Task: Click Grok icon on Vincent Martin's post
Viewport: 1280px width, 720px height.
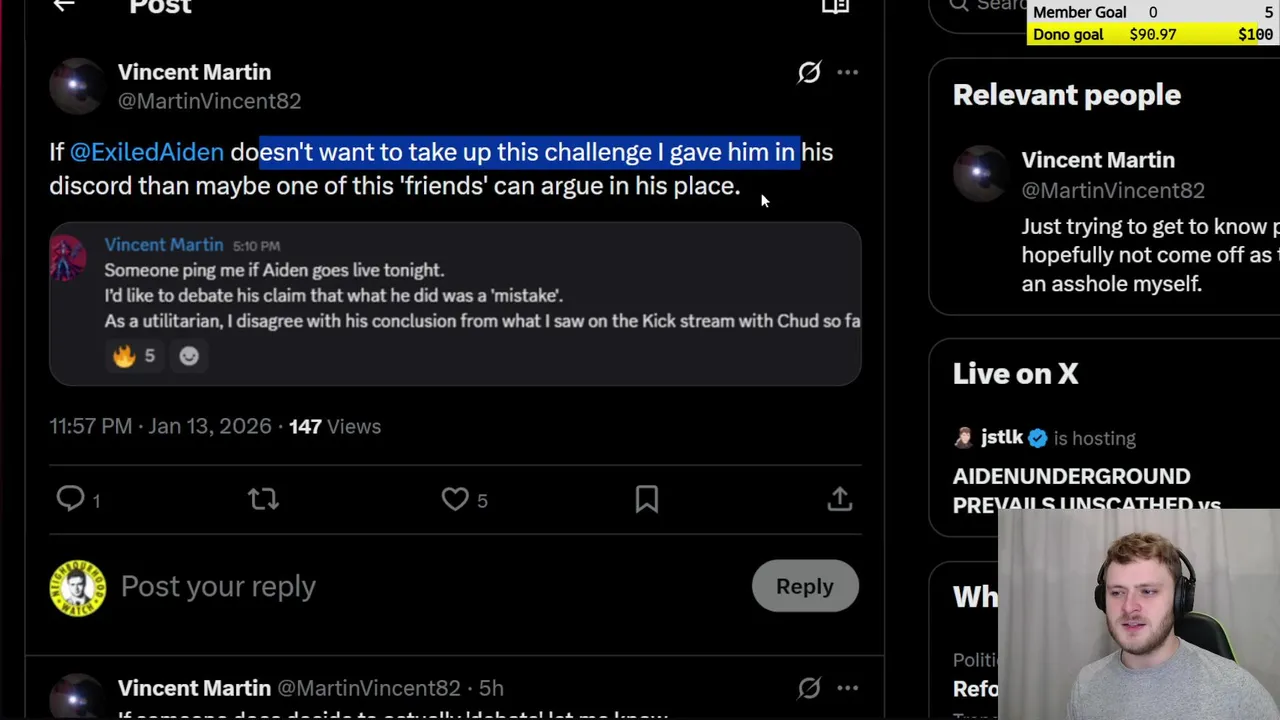Action: 809,72
